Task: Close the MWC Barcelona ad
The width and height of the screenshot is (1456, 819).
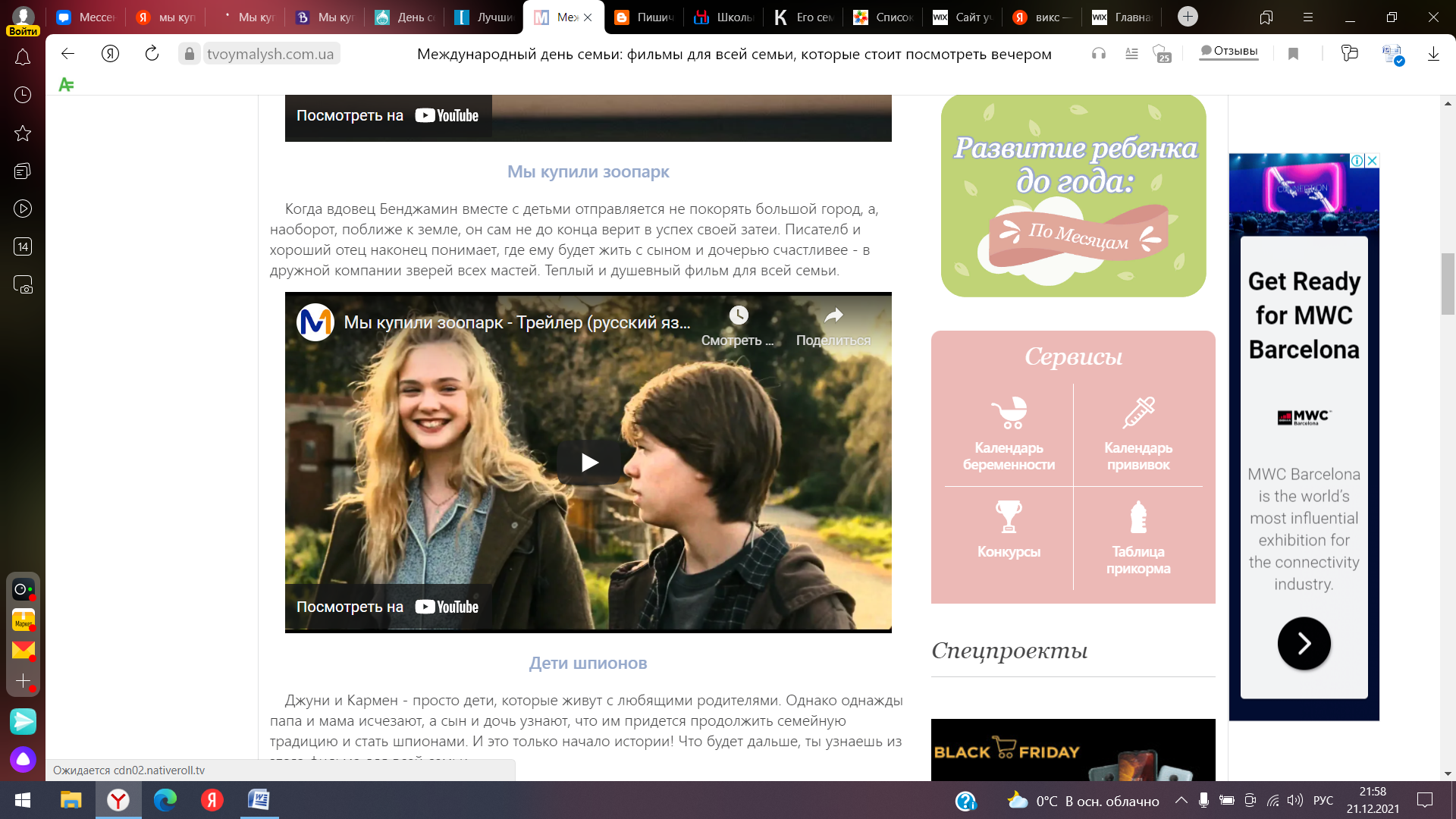Action: click(x=1372, y=161)
